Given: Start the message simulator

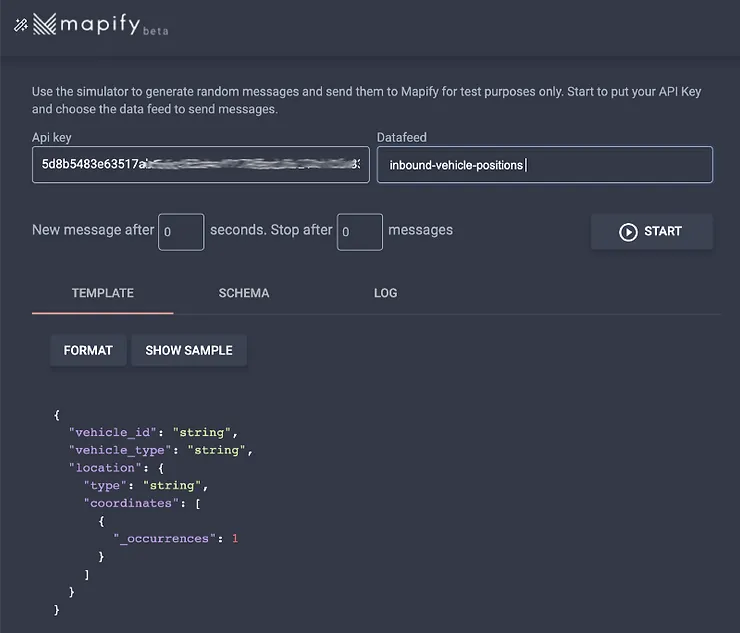Looking at the screenshot, I should (x=652, y=231).
